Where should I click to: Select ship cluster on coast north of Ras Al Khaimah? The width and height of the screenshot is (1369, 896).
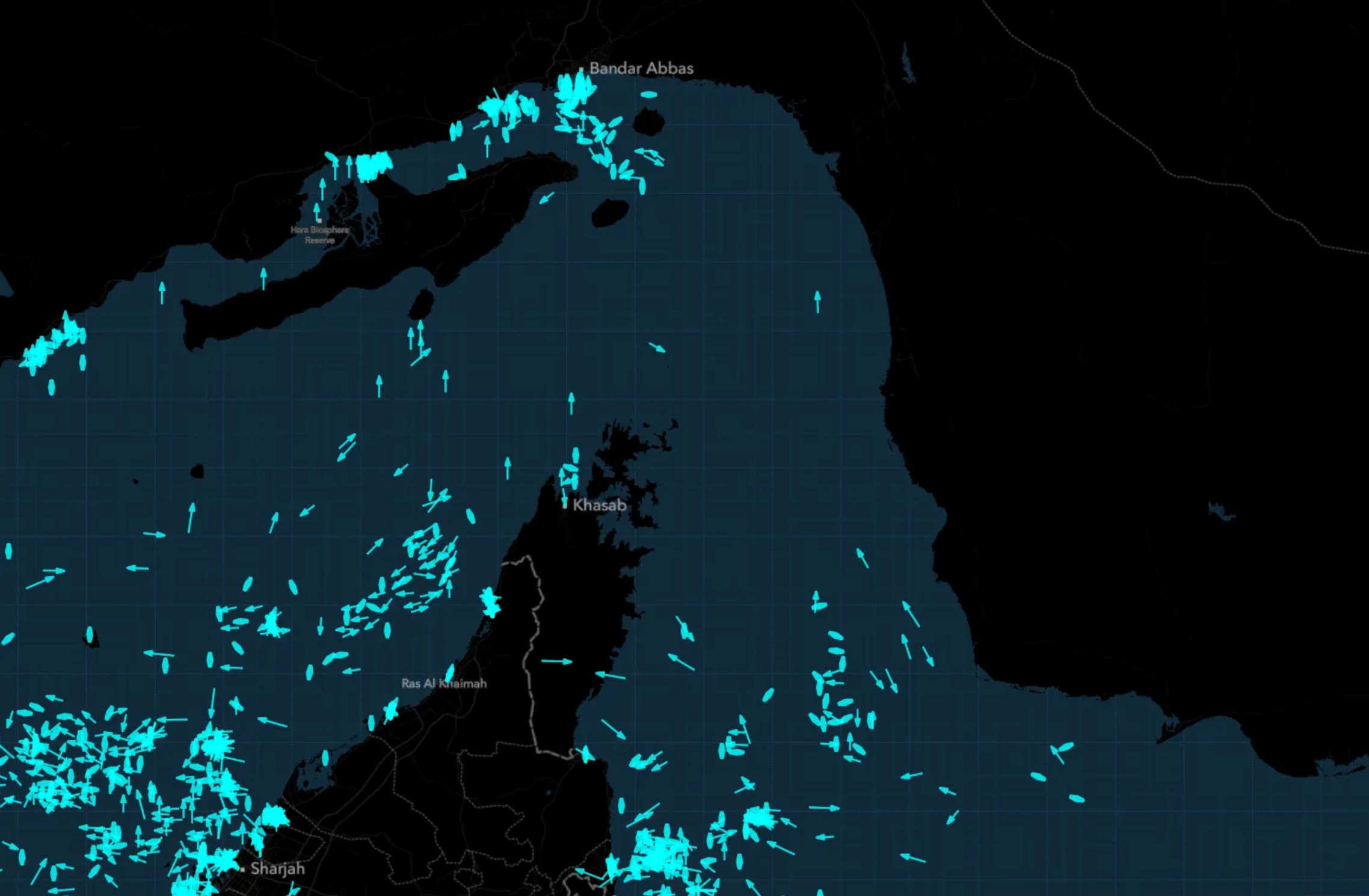(490, 602)
